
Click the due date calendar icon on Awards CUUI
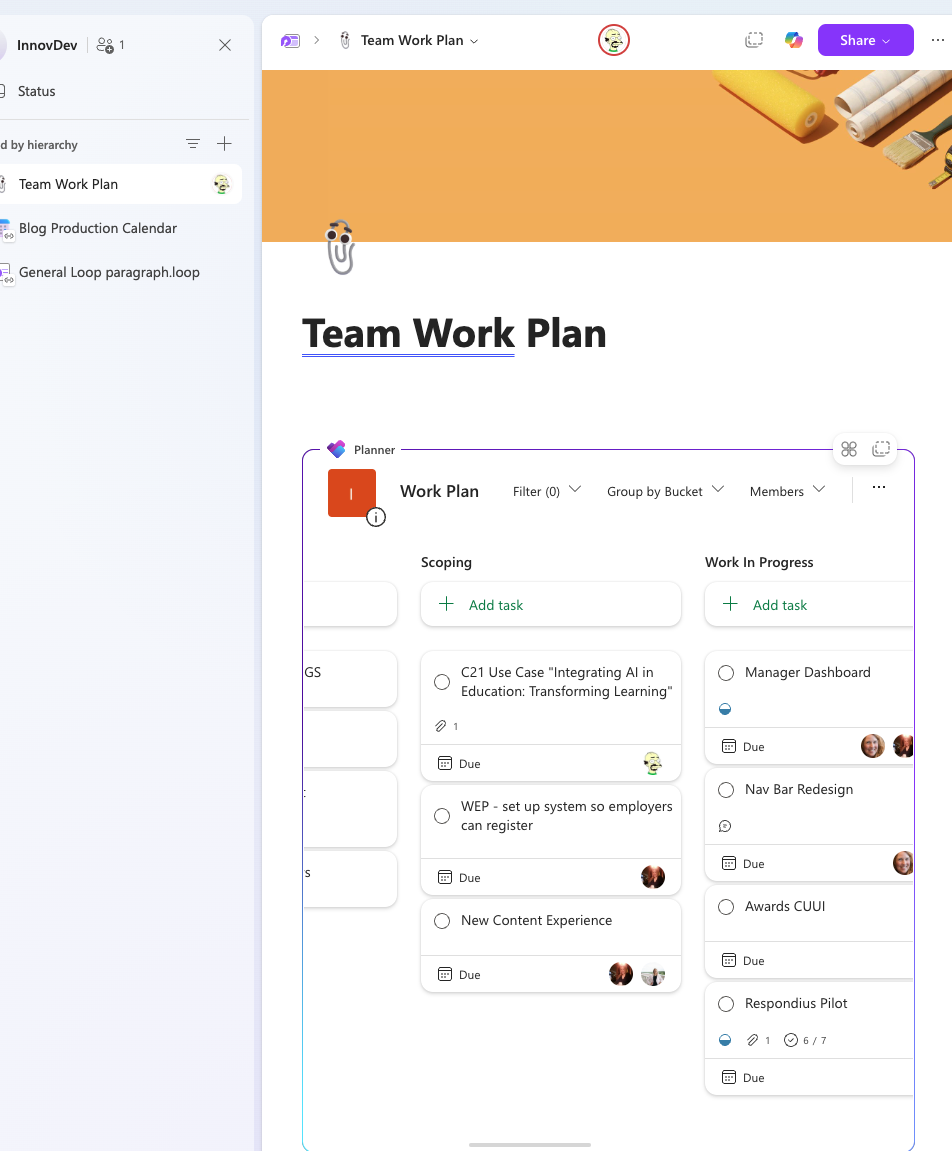point(729,960)
